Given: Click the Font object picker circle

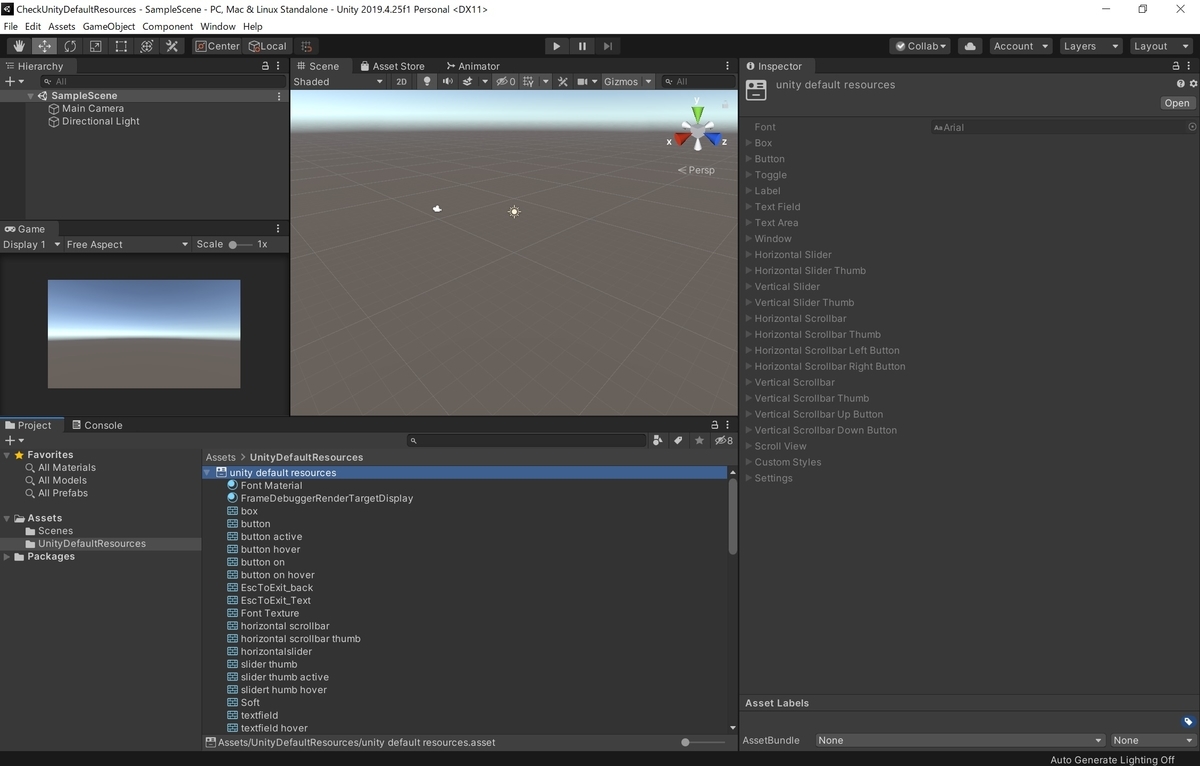Looking at the screenshot, I should pos(1192,127).
